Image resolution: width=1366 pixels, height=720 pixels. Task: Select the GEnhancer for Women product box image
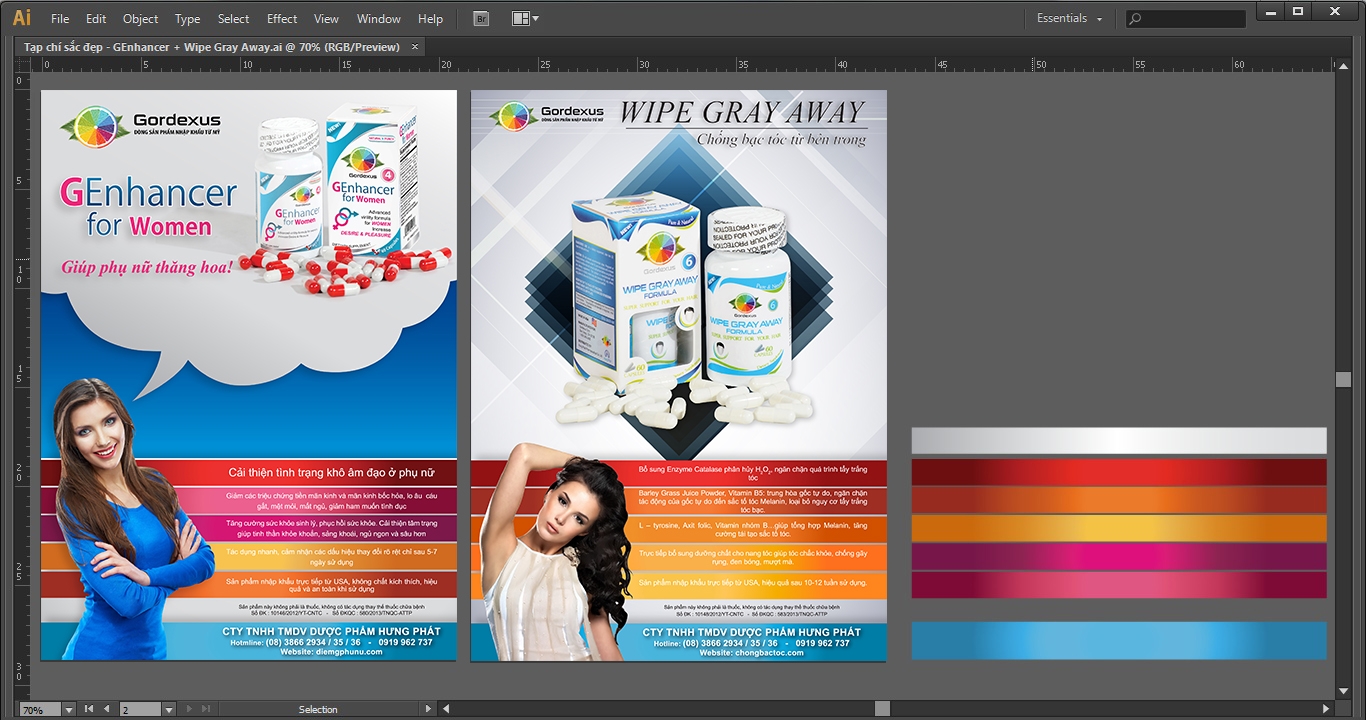point(372,178)
